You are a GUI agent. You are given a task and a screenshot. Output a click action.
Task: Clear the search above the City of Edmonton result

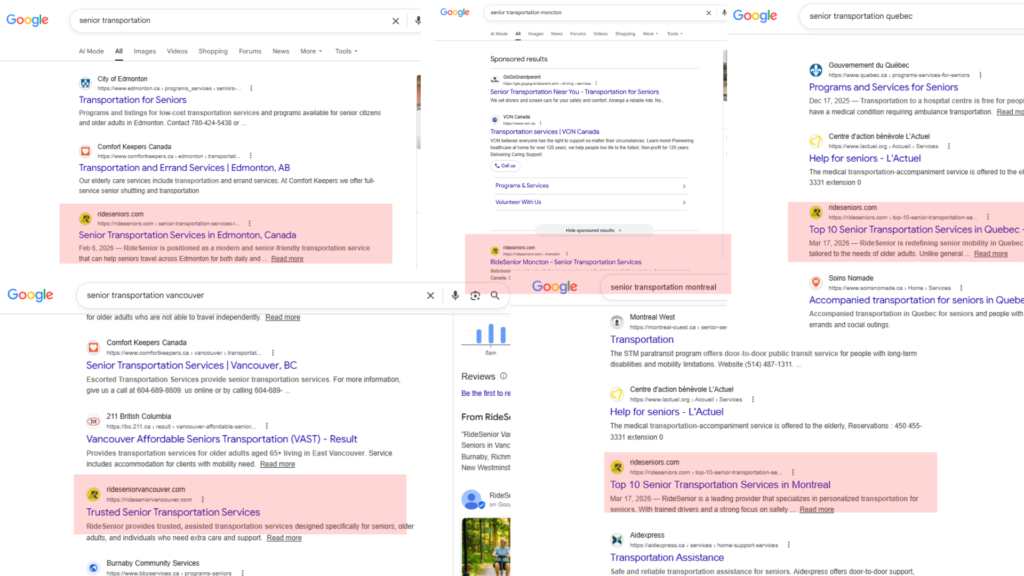tap(395, 21)
